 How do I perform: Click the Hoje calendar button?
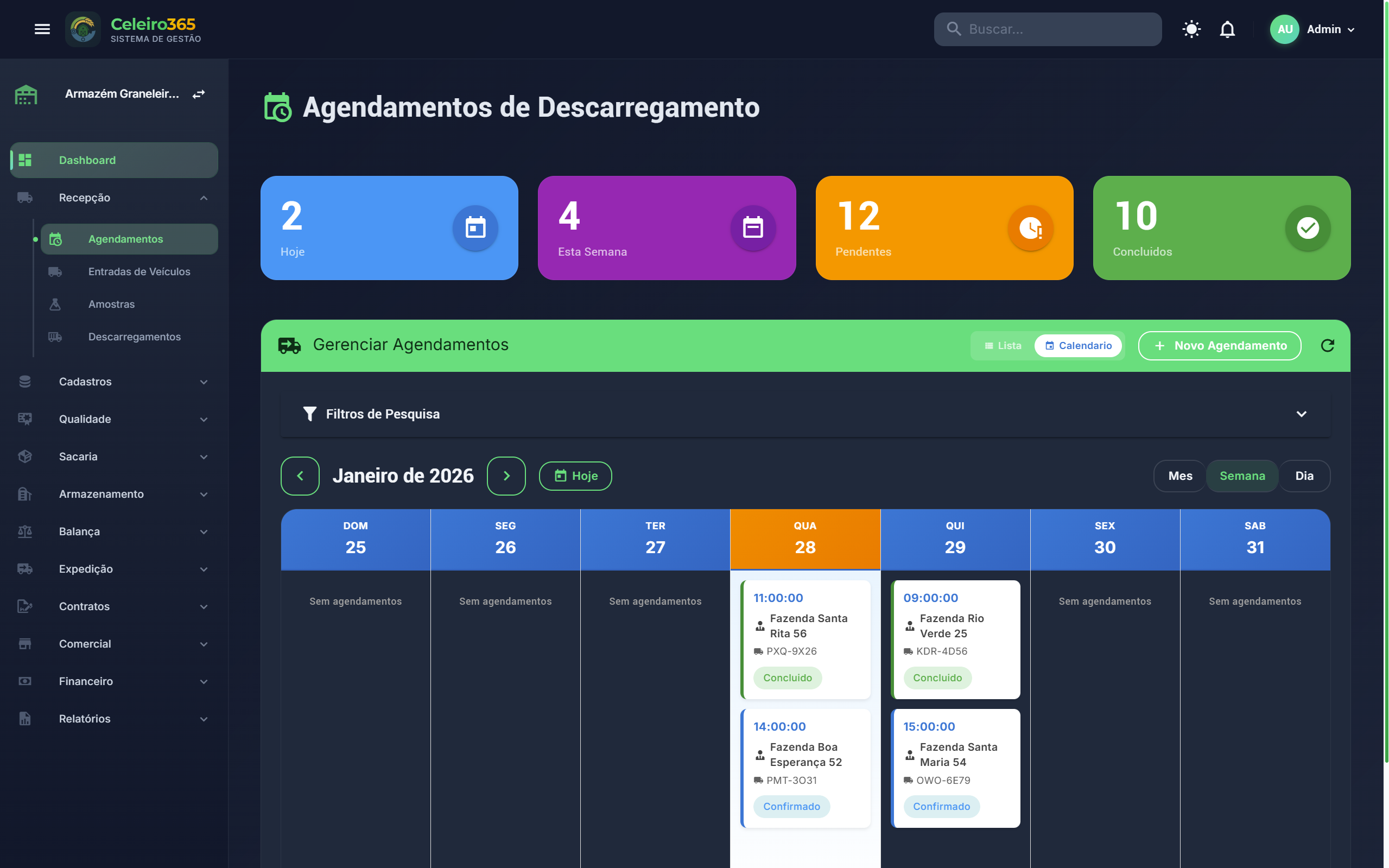click(575, 476)
